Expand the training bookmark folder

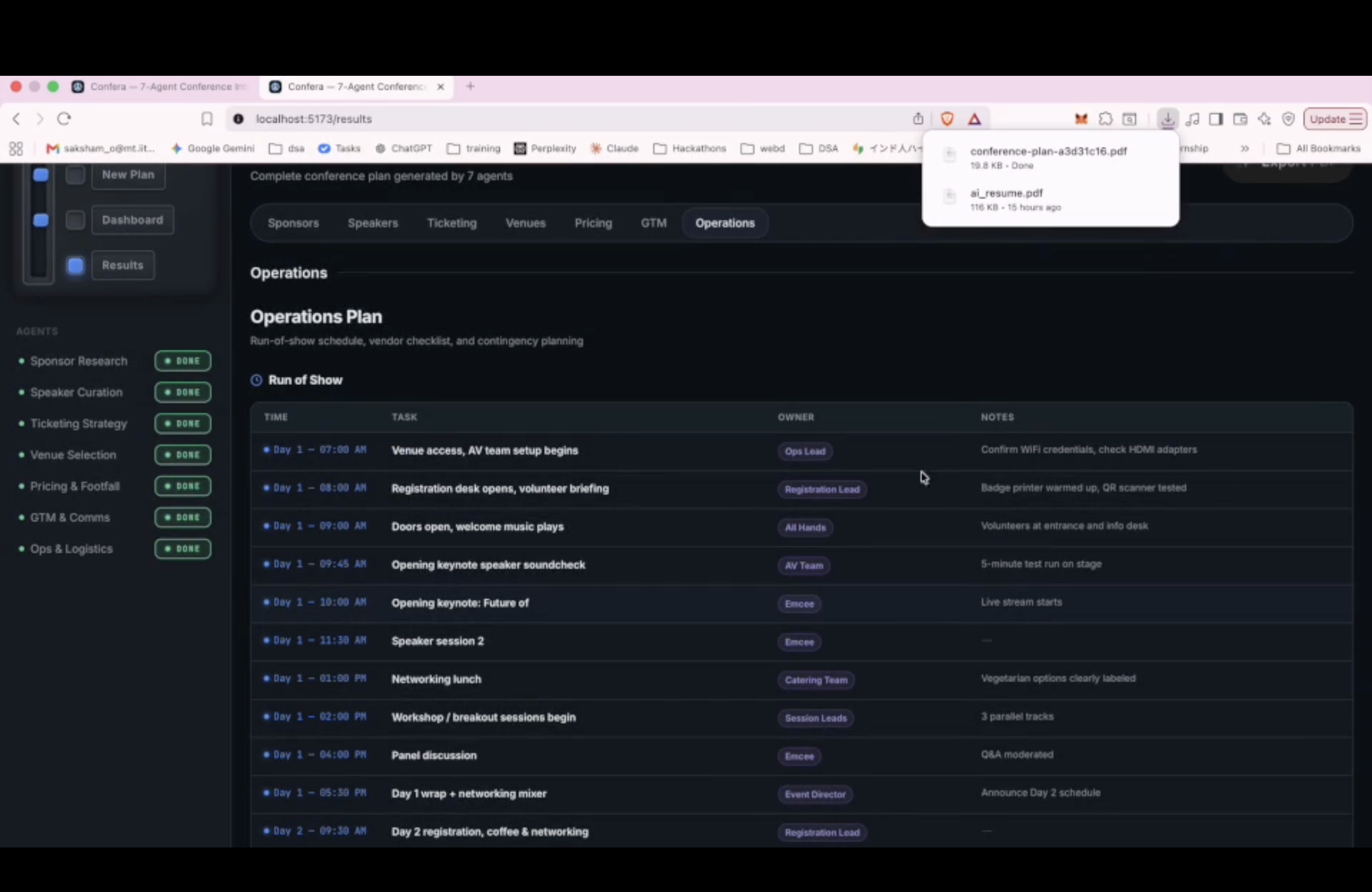474,149
